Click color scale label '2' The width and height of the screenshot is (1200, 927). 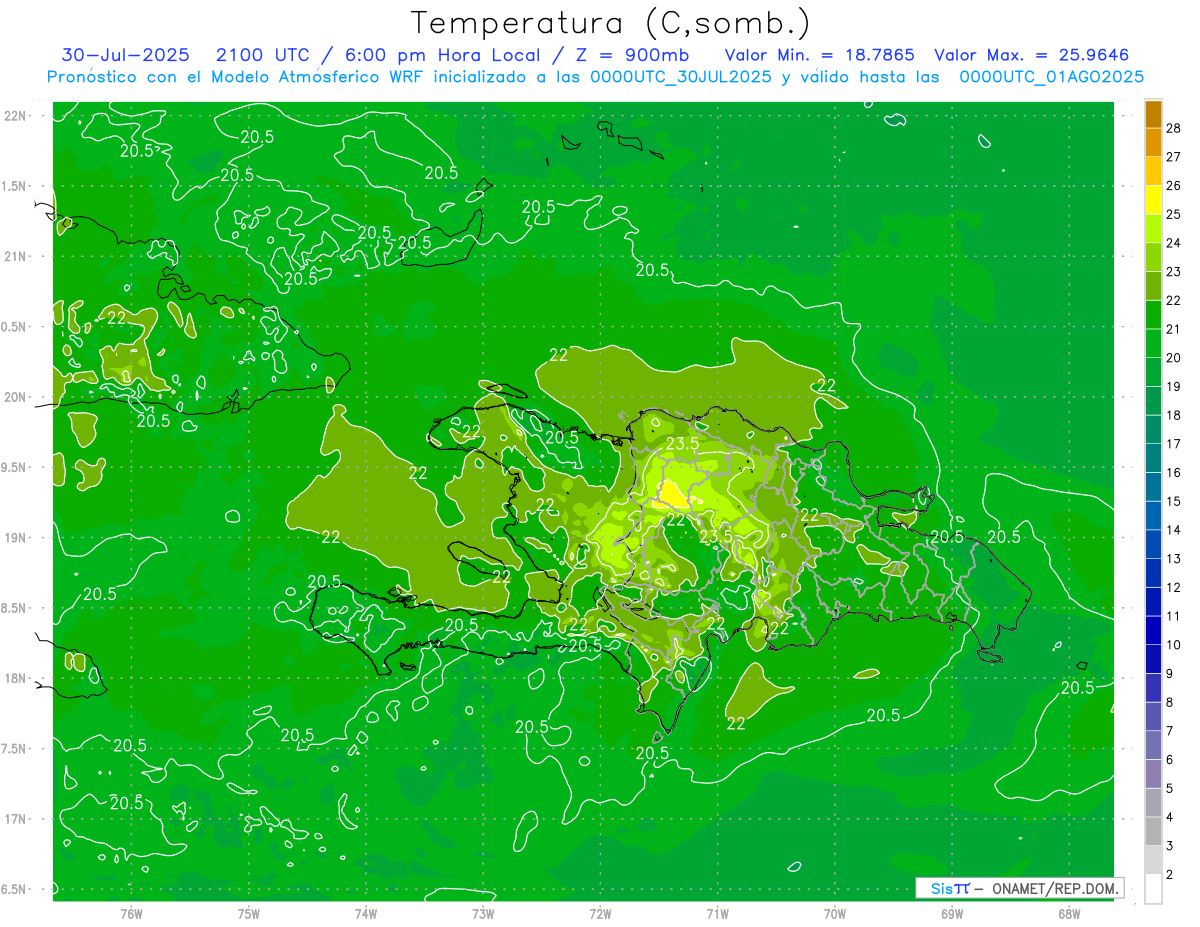[x=1171, y=875]
